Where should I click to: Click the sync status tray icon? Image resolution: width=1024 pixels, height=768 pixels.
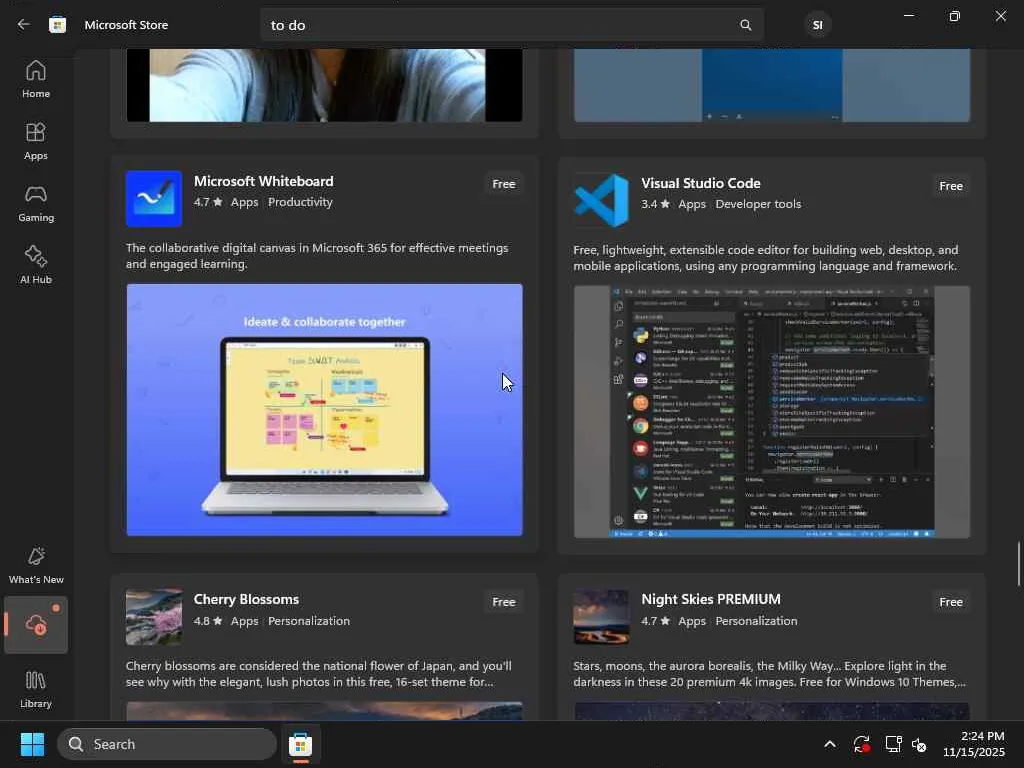861,744
